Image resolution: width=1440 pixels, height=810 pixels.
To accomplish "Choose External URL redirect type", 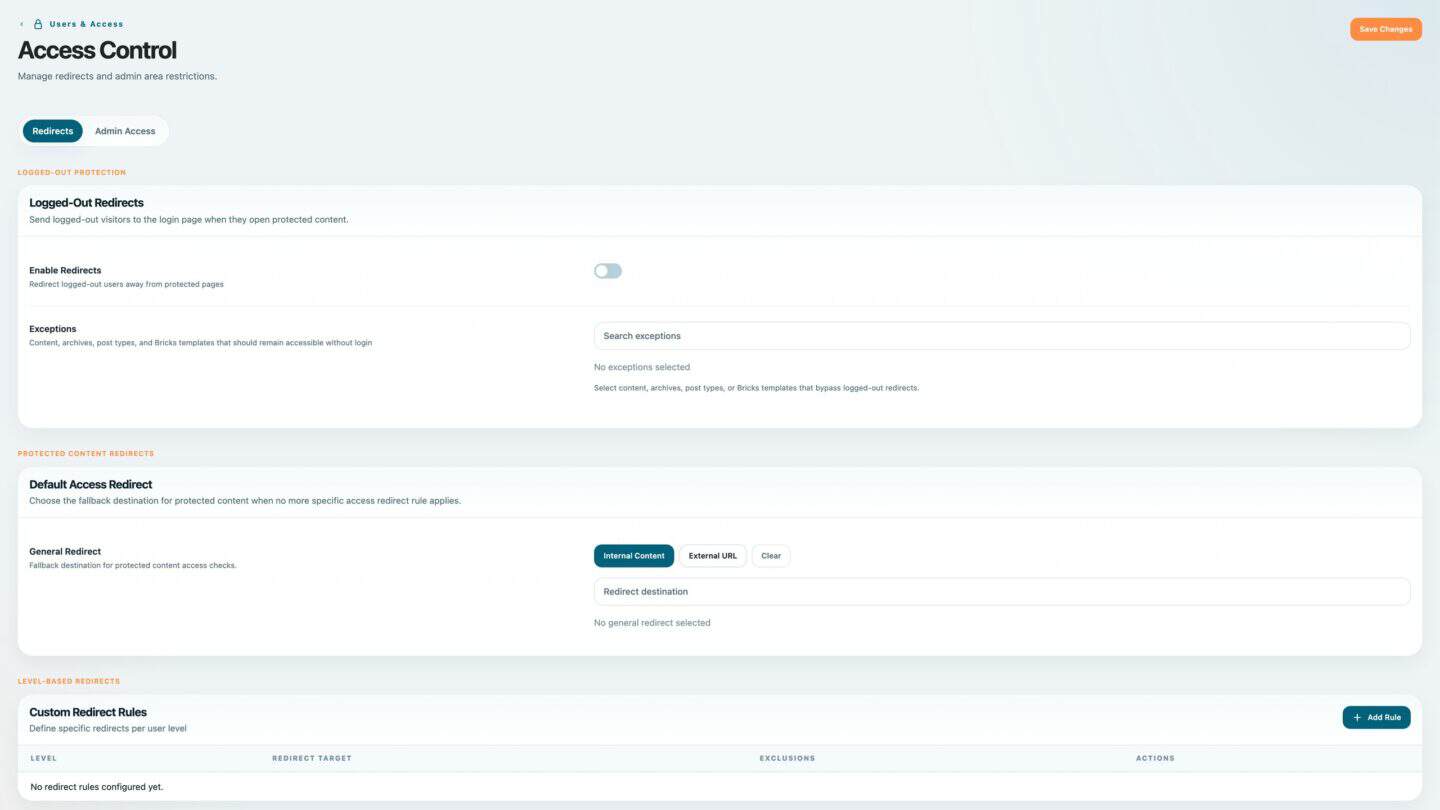I will pos(713,556).
